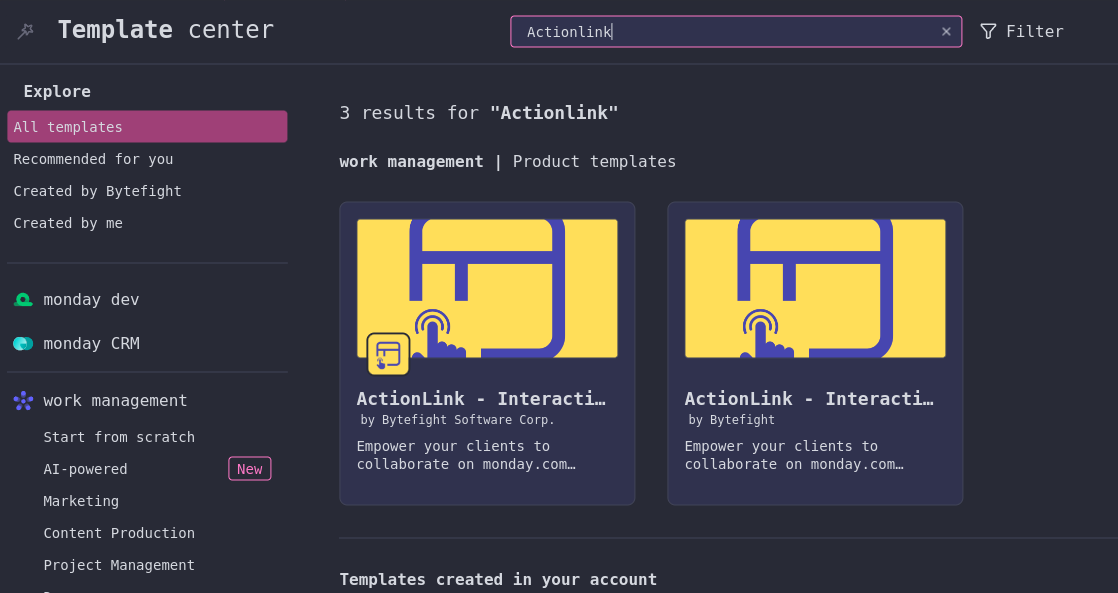Click the Template center title
Screen dimensions: 1118x593
[166, 30]
